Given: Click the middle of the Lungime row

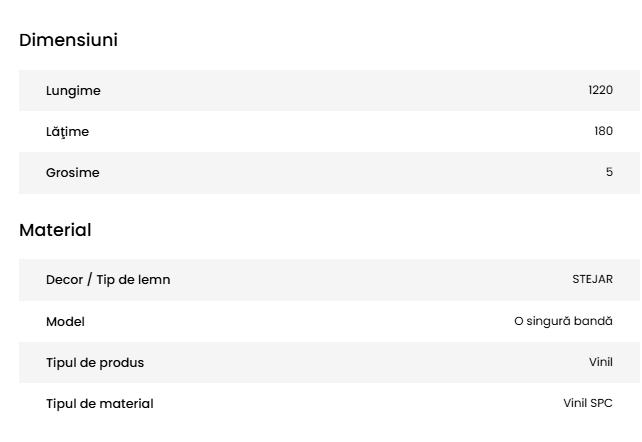Looking at the screenshot, I should [330, 91].
